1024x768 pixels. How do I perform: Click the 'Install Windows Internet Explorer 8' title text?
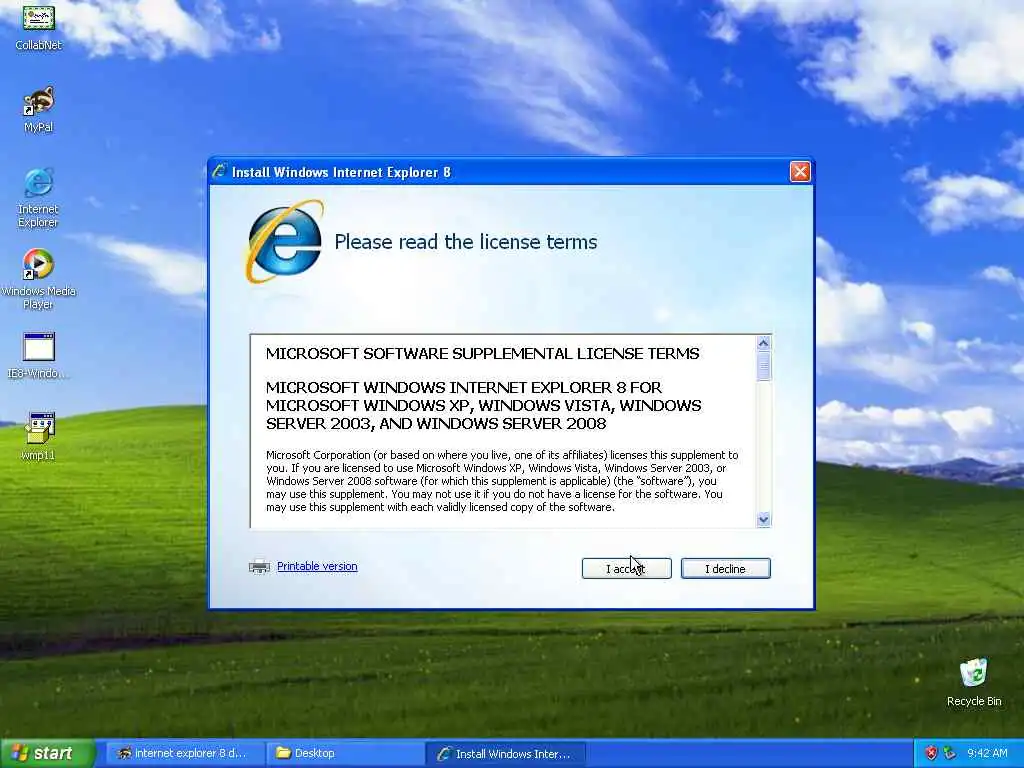[x=342, y=172]
